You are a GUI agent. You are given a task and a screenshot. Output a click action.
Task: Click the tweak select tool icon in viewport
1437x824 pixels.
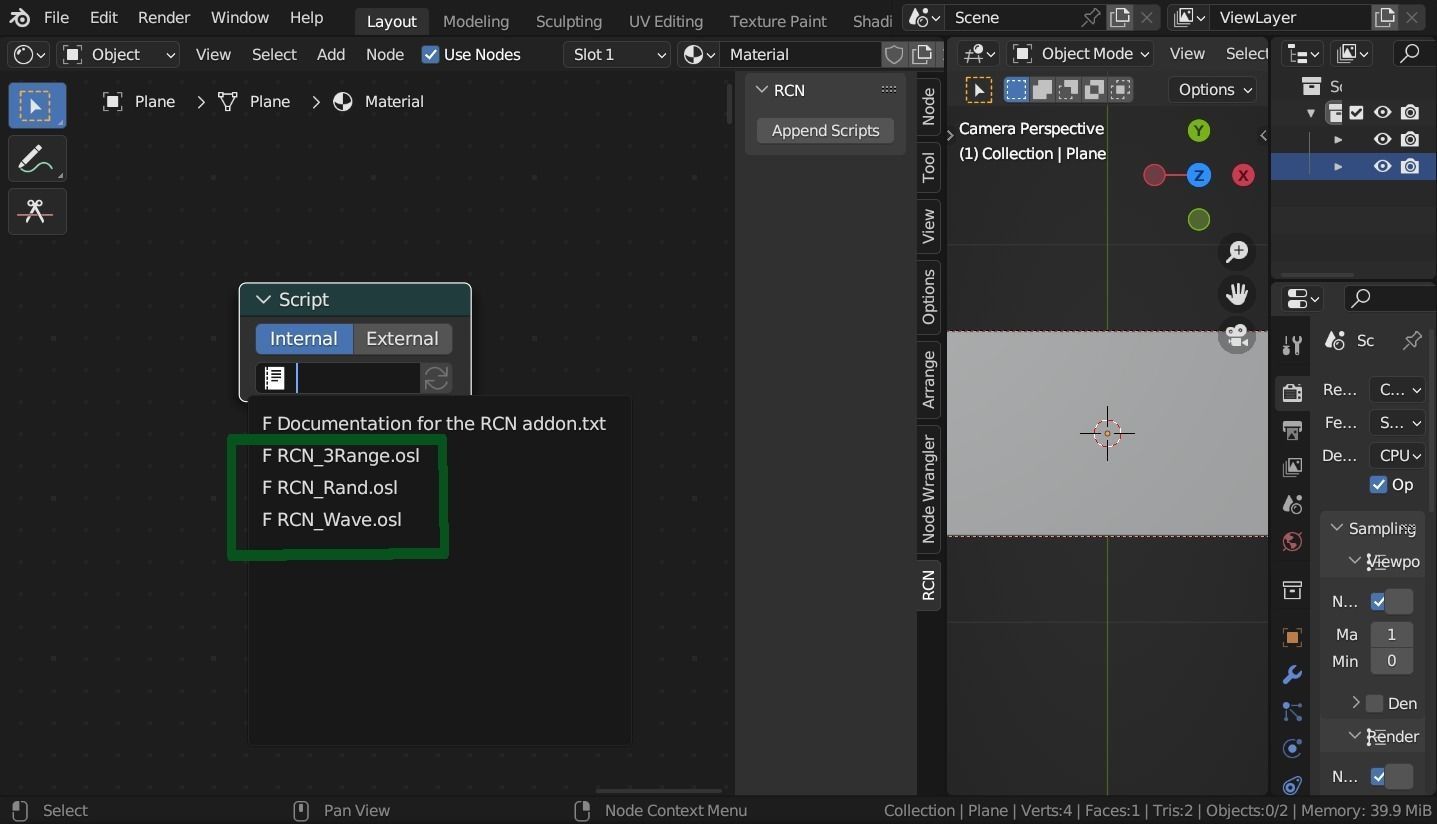coord(978,90)
